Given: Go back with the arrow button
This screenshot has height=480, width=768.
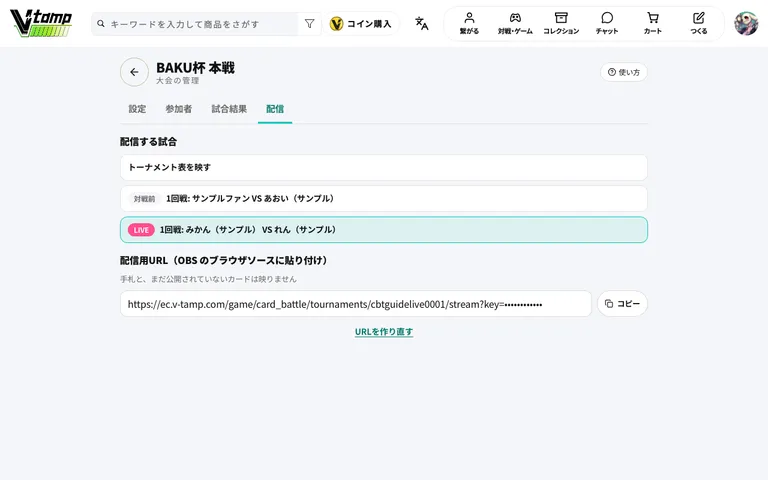Looking at the screenshot, I should click(x=134, y=72).
